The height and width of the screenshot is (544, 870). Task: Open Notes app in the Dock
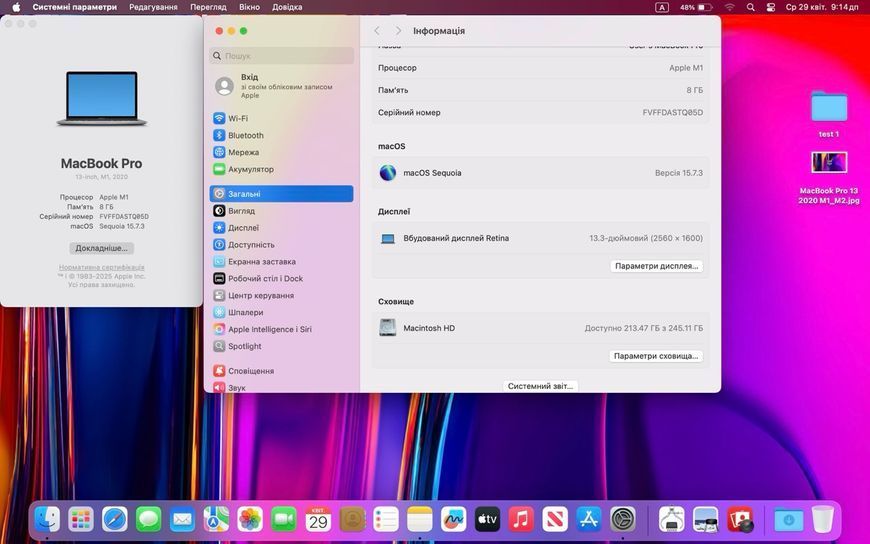click(419, 520)
